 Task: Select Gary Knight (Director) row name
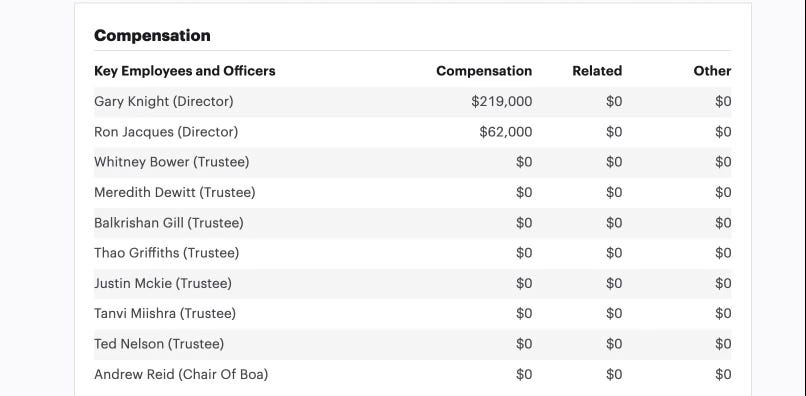pyautogui.click(x=163, y=101)
